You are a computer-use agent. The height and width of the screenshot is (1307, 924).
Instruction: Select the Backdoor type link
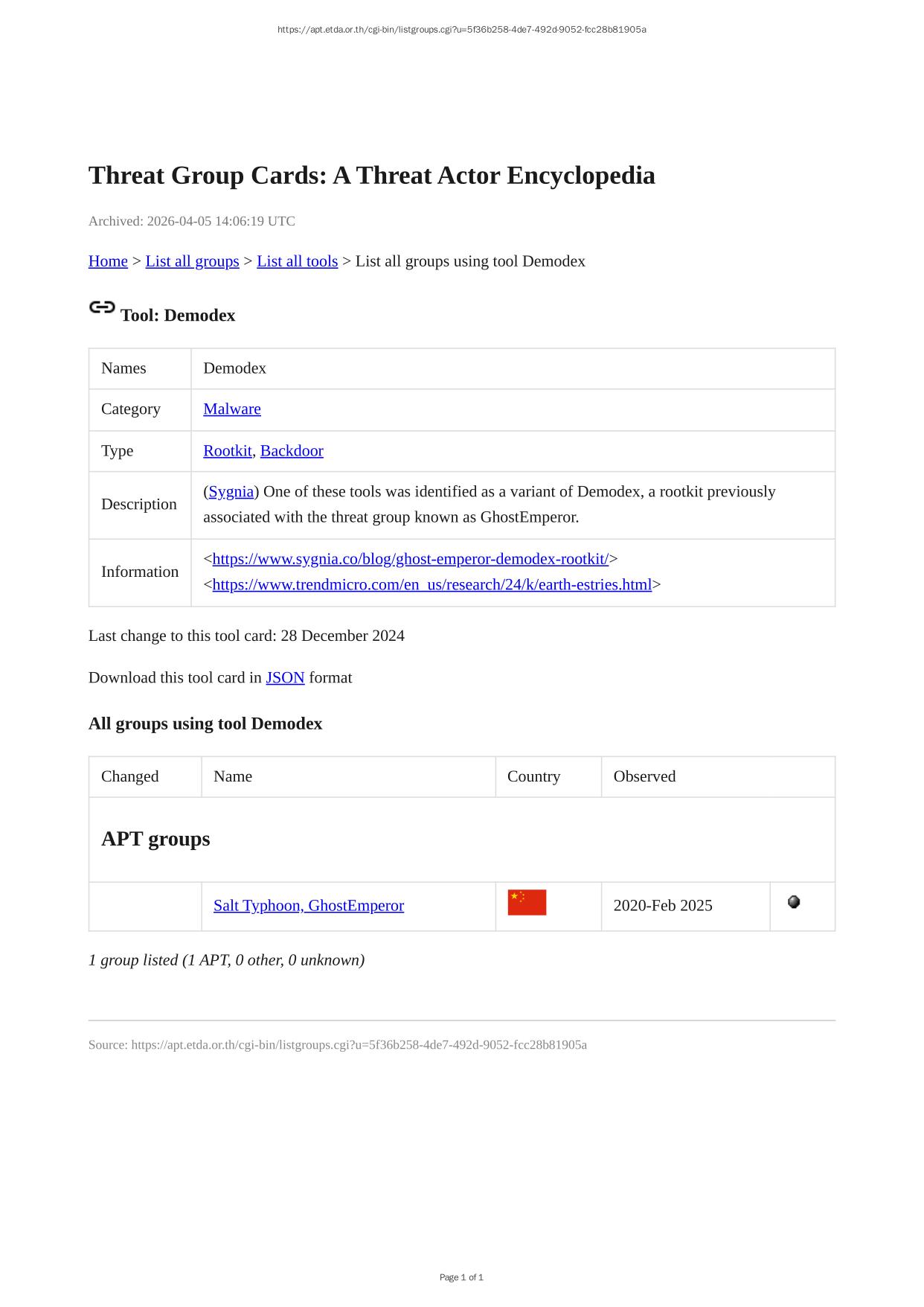tap(292, 451)
